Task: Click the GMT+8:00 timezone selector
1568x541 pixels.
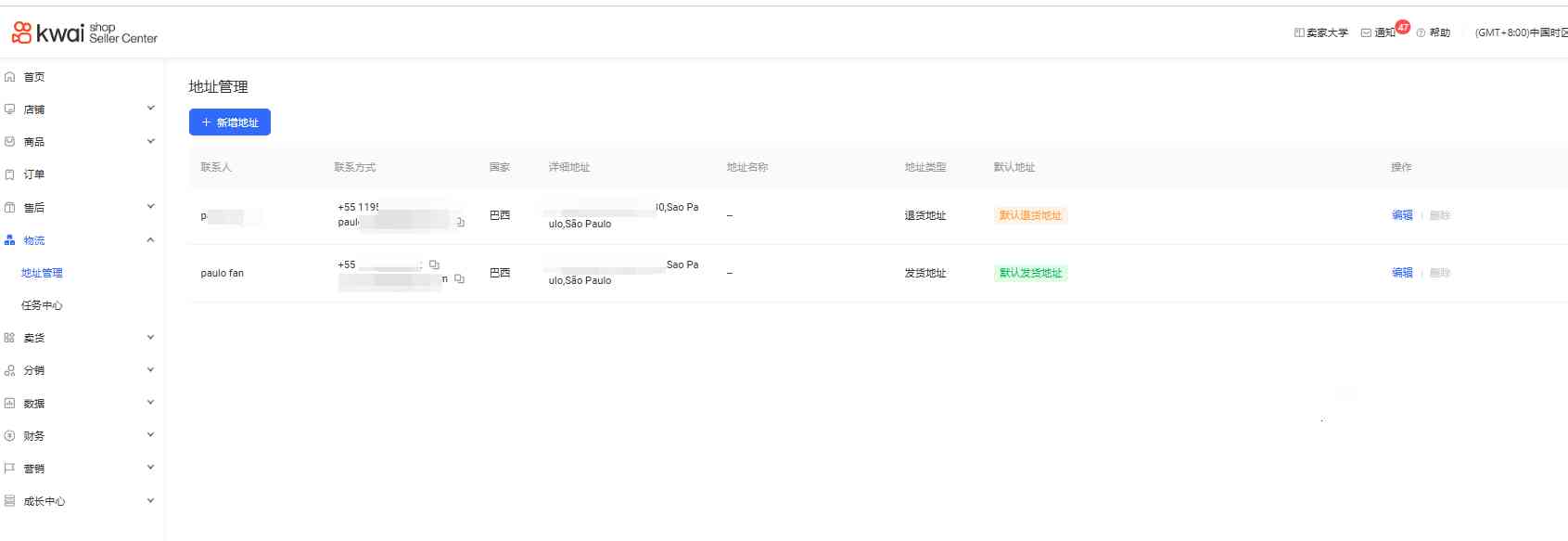Action: 1521,32
